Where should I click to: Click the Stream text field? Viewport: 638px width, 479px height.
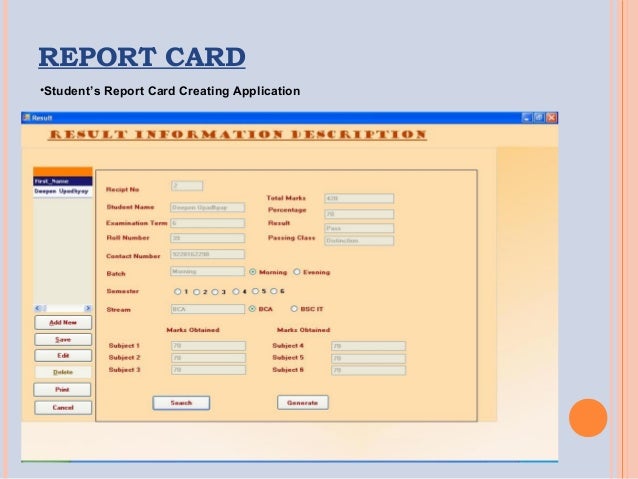[x=208, y=309]
